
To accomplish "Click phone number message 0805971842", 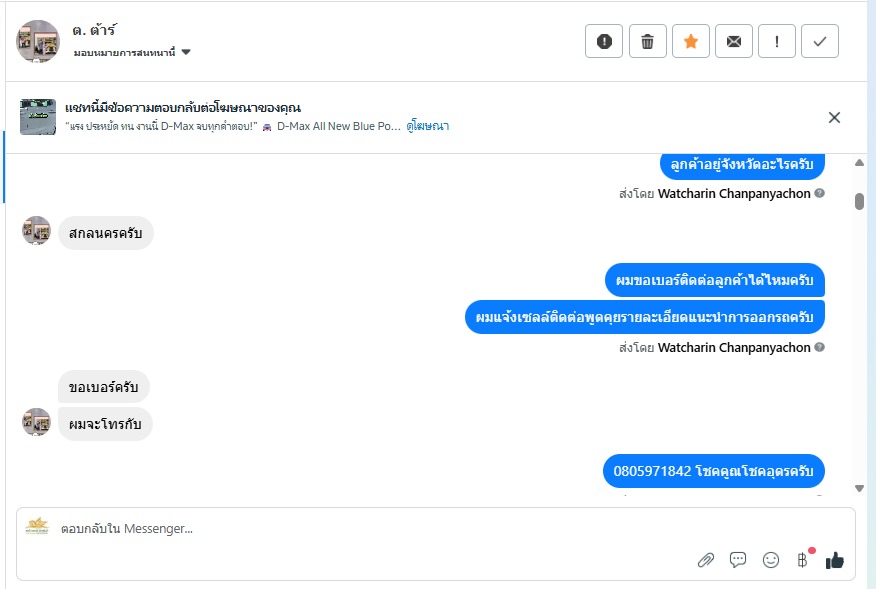I will click(714, 470).
